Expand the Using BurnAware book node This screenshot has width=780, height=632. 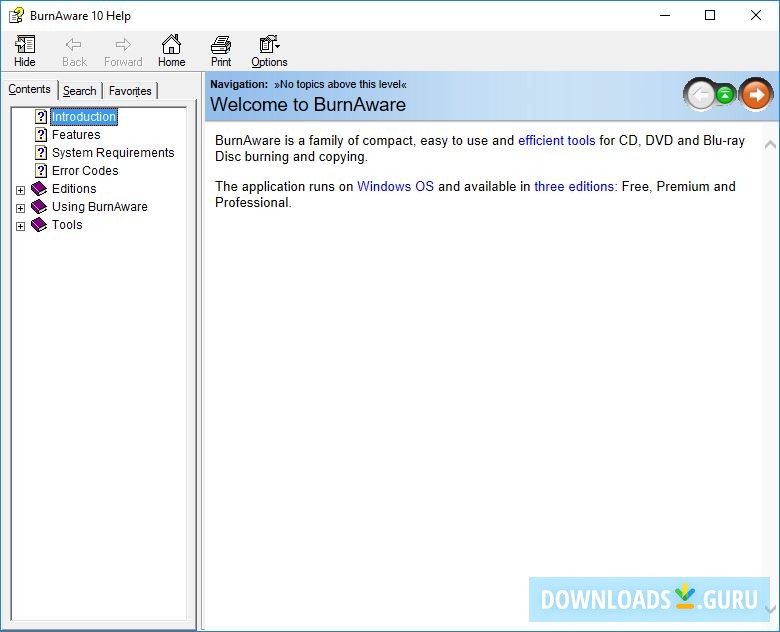[x=20, y=208]
